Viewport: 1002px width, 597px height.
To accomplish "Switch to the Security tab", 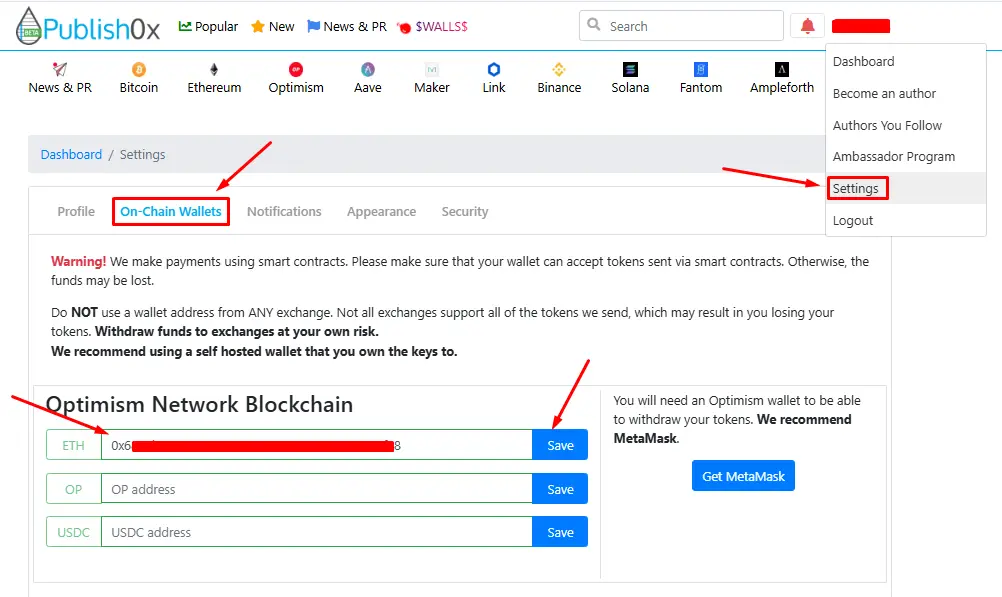I will 465,212.
